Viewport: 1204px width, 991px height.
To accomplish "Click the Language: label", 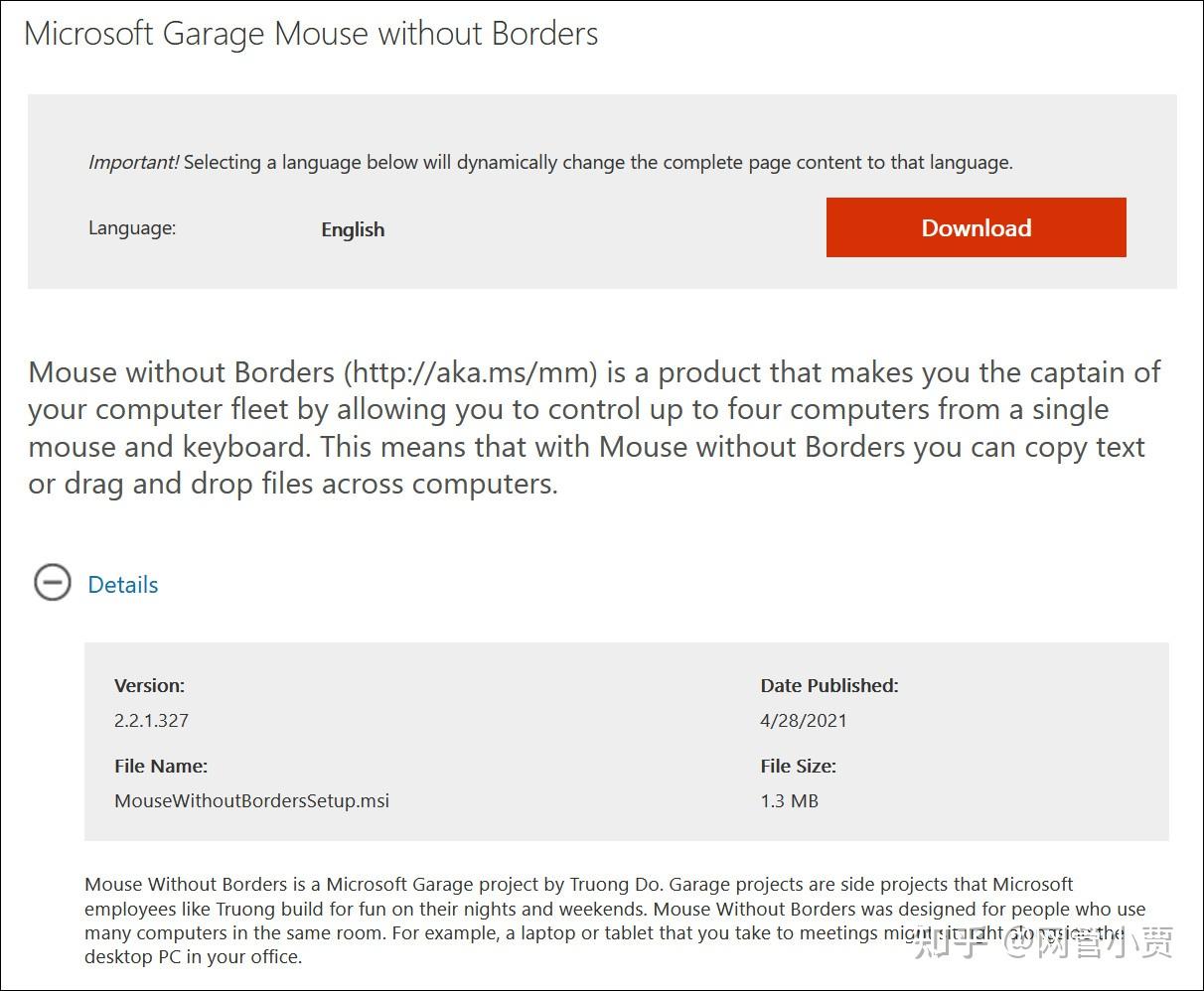I will pyautogui.click(x=132, y=227).
